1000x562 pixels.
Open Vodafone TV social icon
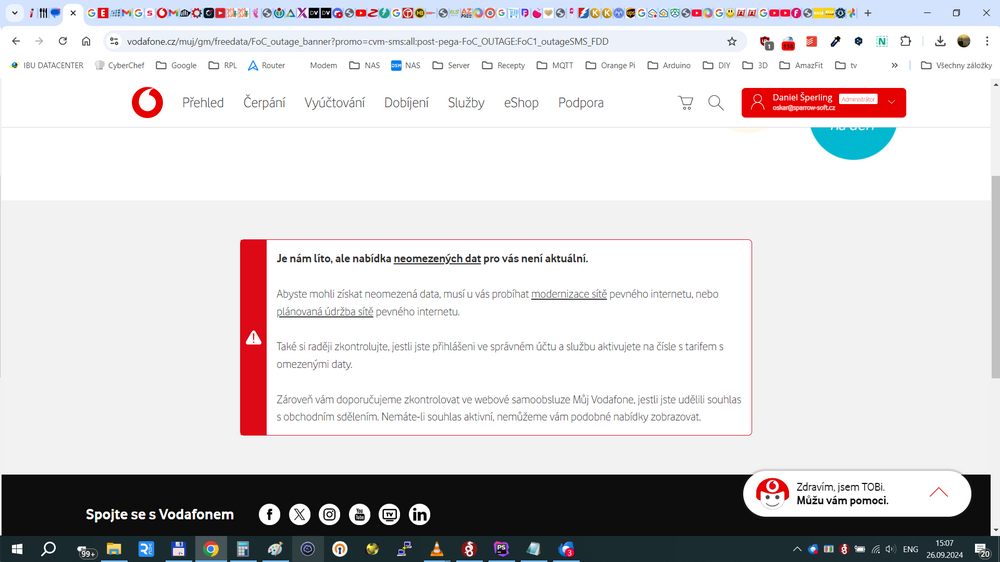(x=389, y=514)
